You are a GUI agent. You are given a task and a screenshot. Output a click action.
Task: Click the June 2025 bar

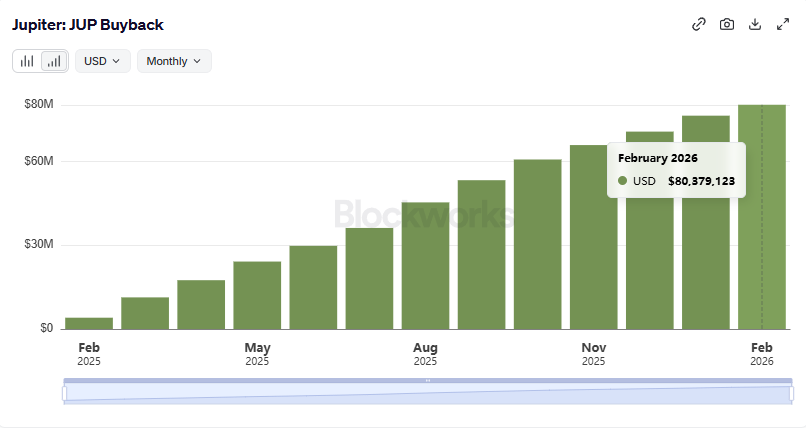[313, 287]
